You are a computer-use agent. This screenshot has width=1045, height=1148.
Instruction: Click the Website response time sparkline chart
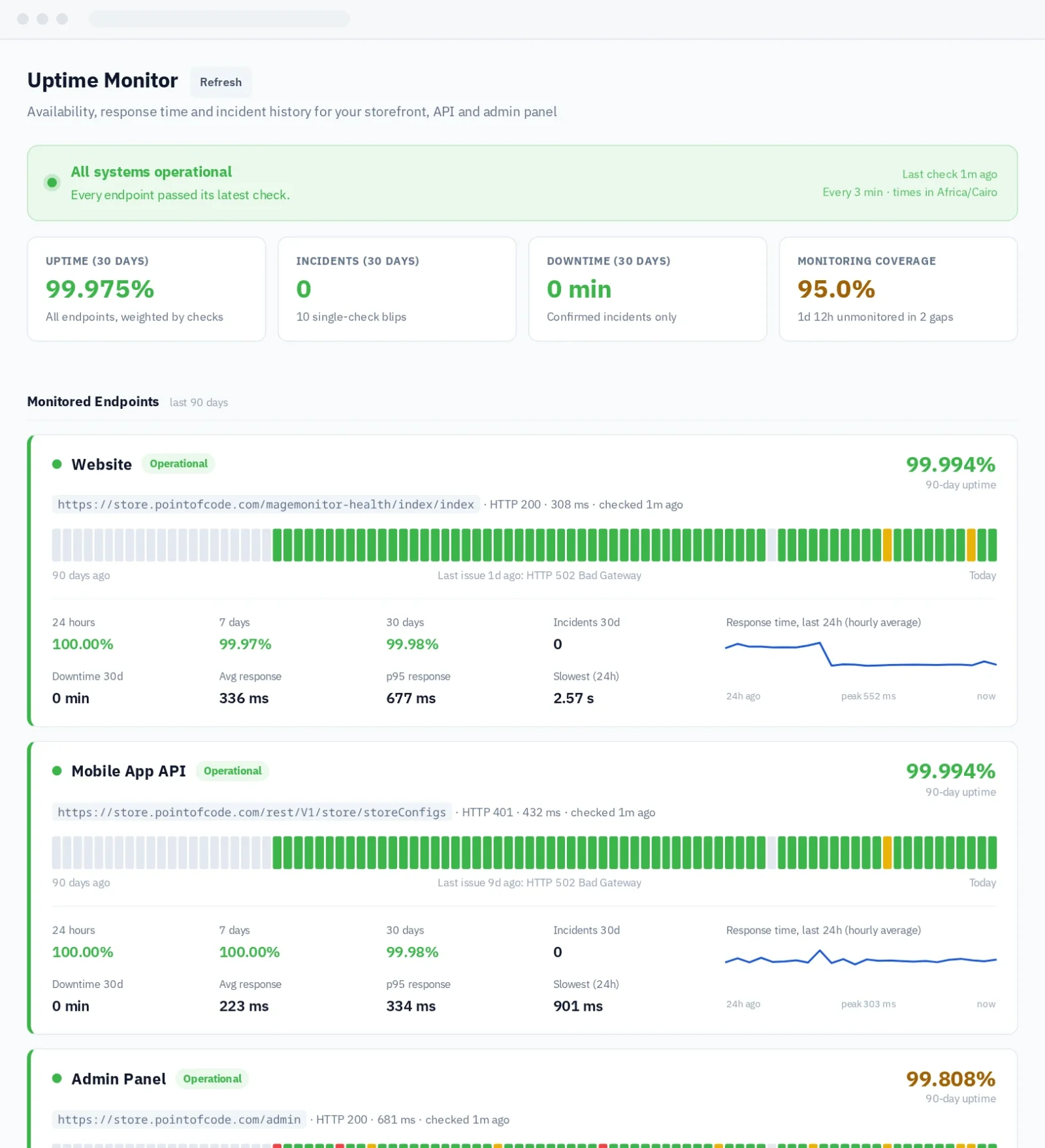(861, 655)
